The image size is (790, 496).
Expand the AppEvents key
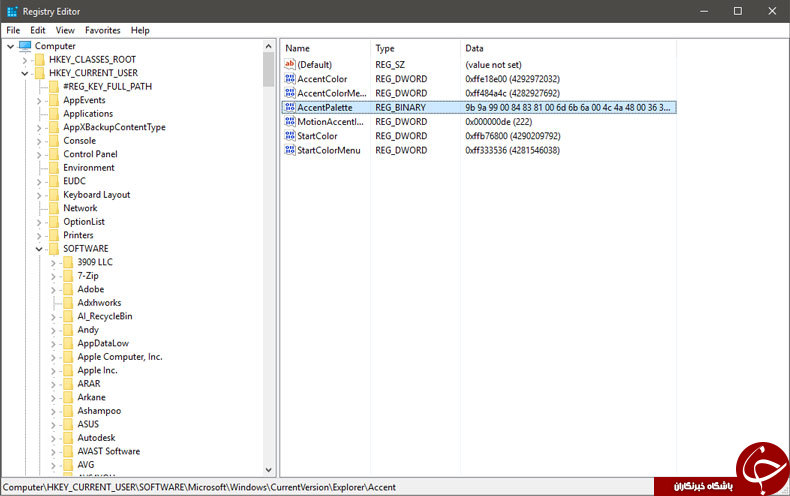pyautogui.click(x=39, y=101)
